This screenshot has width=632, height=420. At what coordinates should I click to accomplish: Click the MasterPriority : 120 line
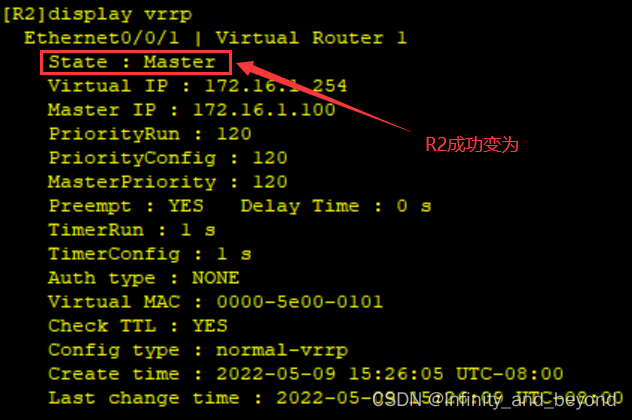pyautogui.click(x=168, y=182)
